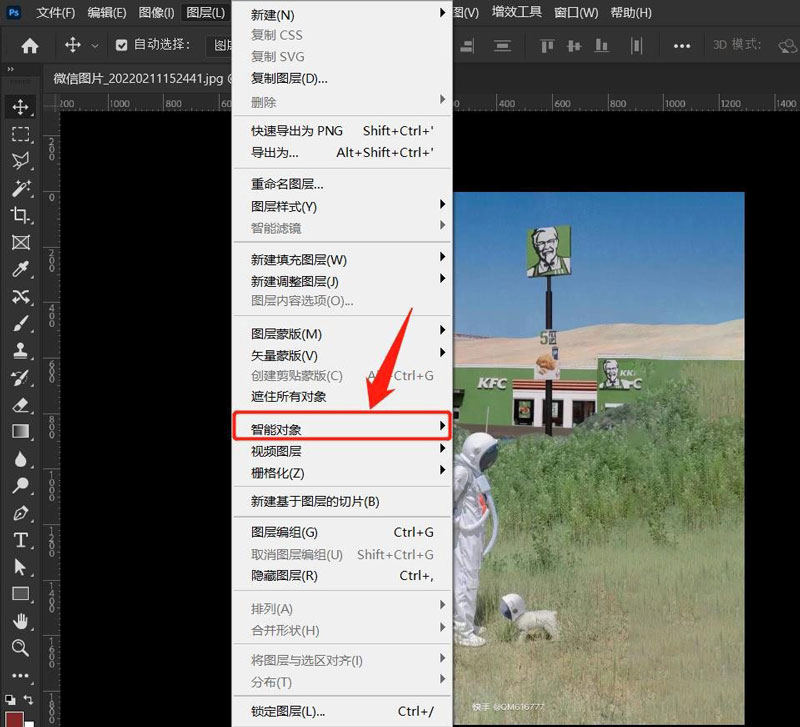Activate the Crop tool
Image resolution: width=800 pixels, height=727 pixels.
pyautogui.click(x=22, y=215)
